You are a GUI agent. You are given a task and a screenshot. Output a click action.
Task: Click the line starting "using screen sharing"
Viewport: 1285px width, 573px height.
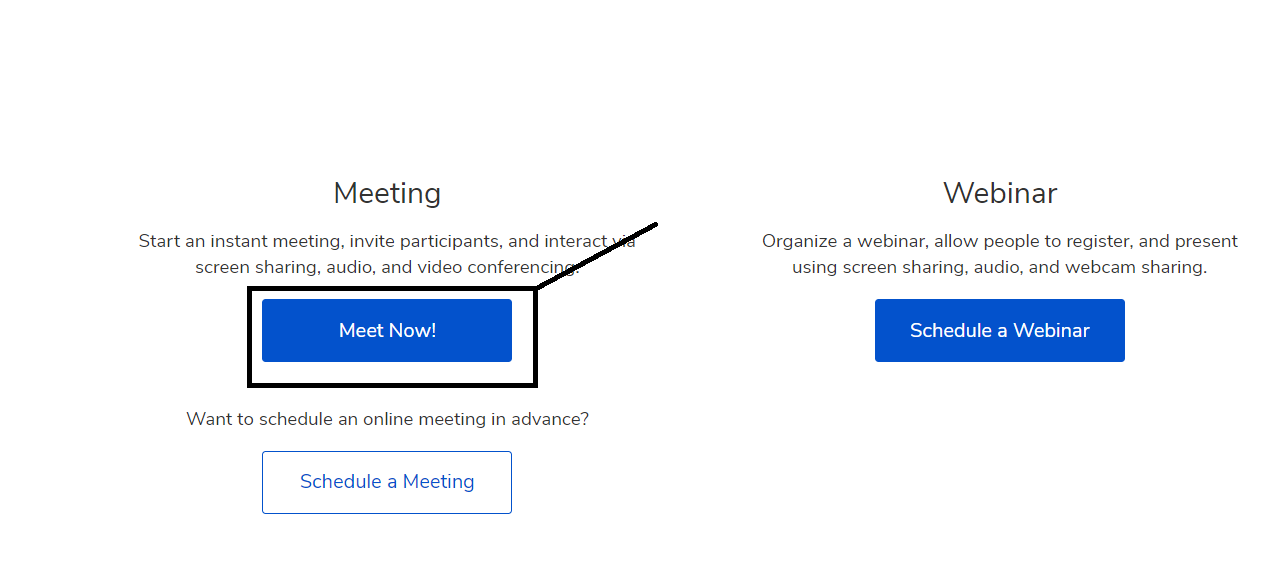pos(999,267)
